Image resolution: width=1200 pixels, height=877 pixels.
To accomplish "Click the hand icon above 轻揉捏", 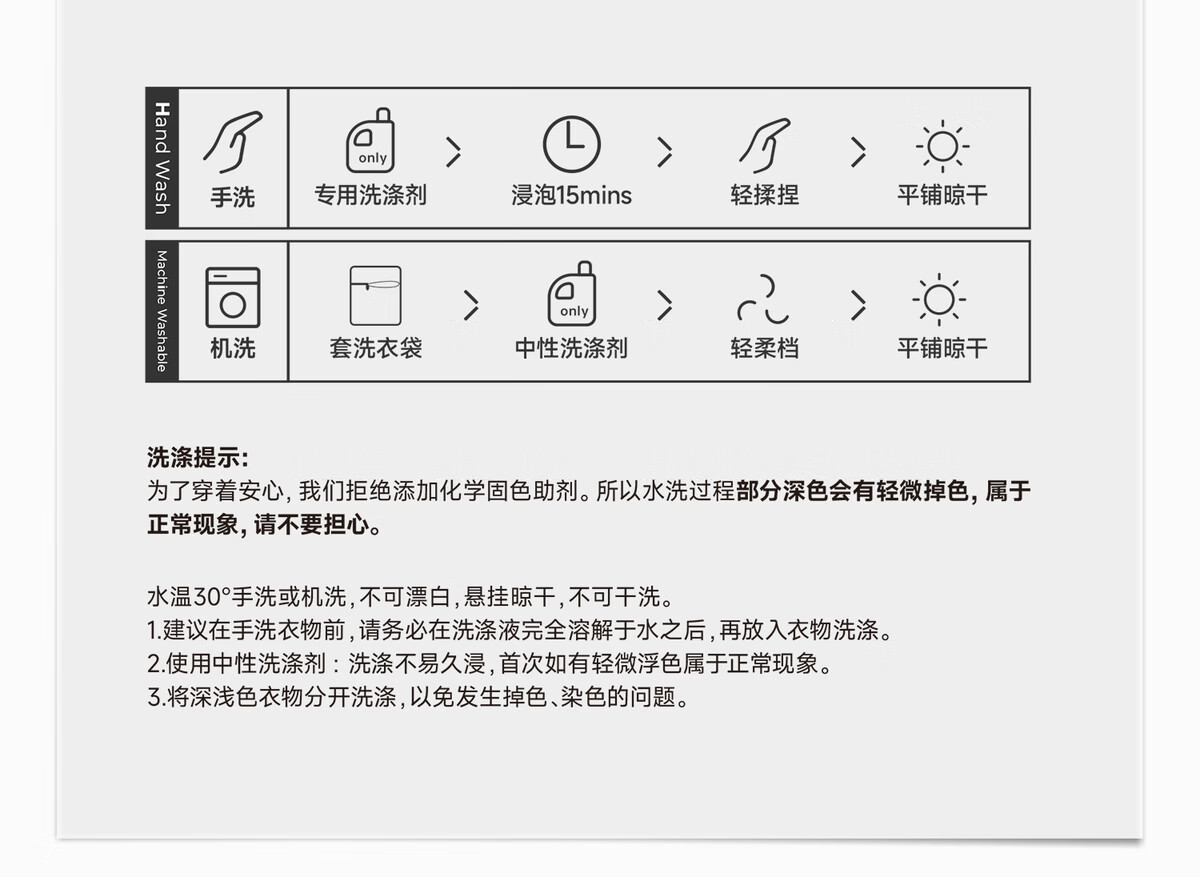I will (764, 146).
